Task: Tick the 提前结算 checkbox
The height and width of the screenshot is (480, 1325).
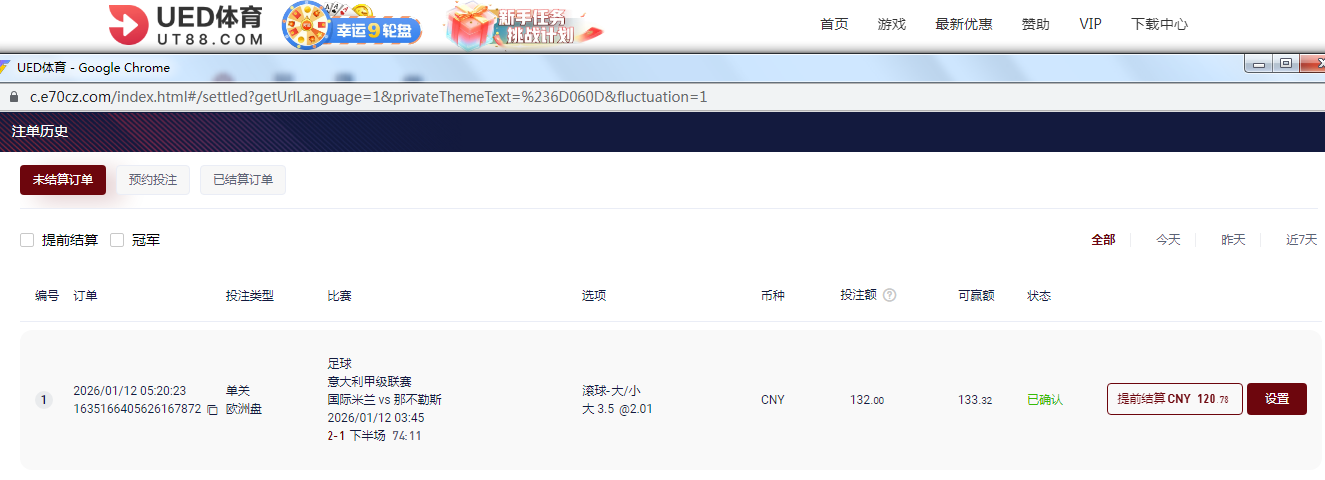Action: coord(27,240)
